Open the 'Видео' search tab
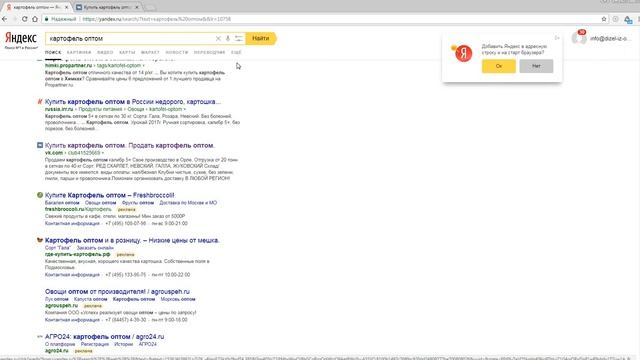Screen dimensions: 640x360 coord(105,52)
